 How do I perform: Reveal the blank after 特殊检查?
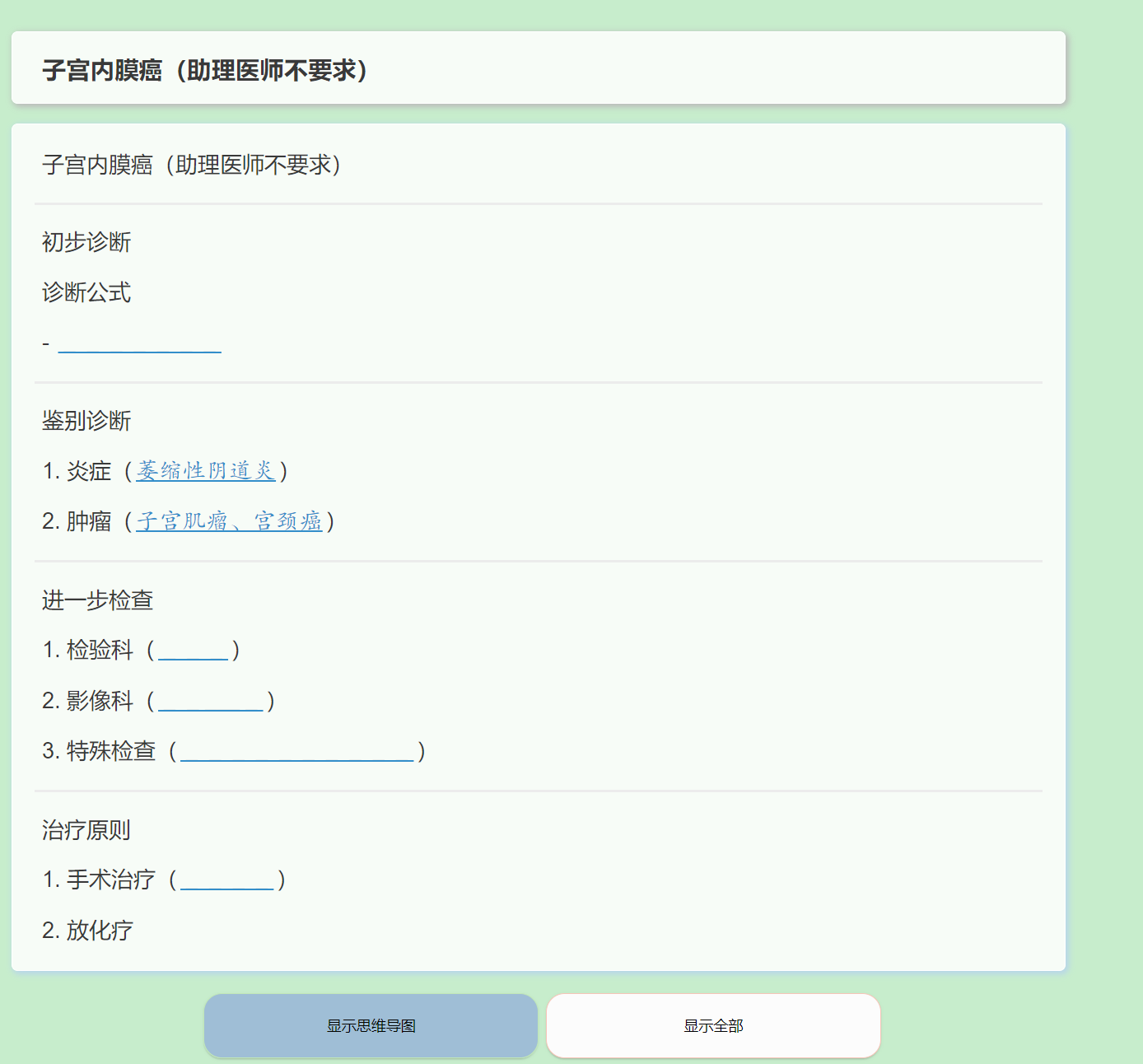tap(297, 751)
